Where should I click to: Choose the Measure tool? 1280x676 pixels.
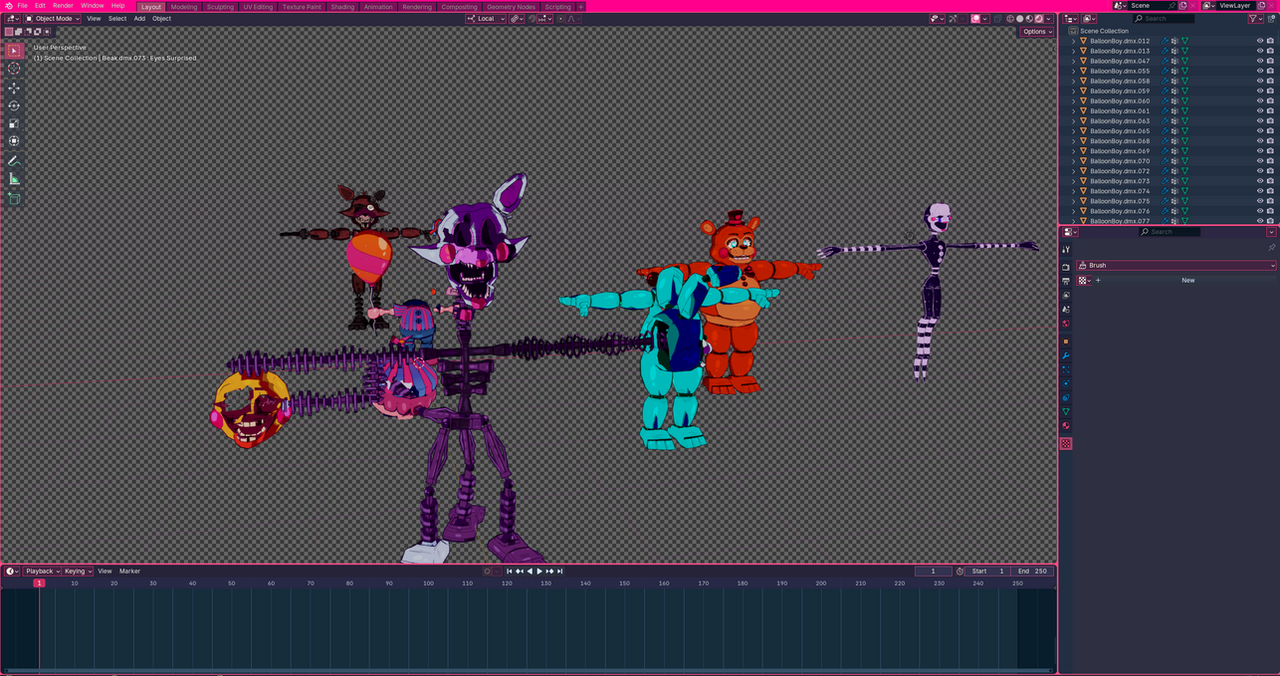point(14,179)
